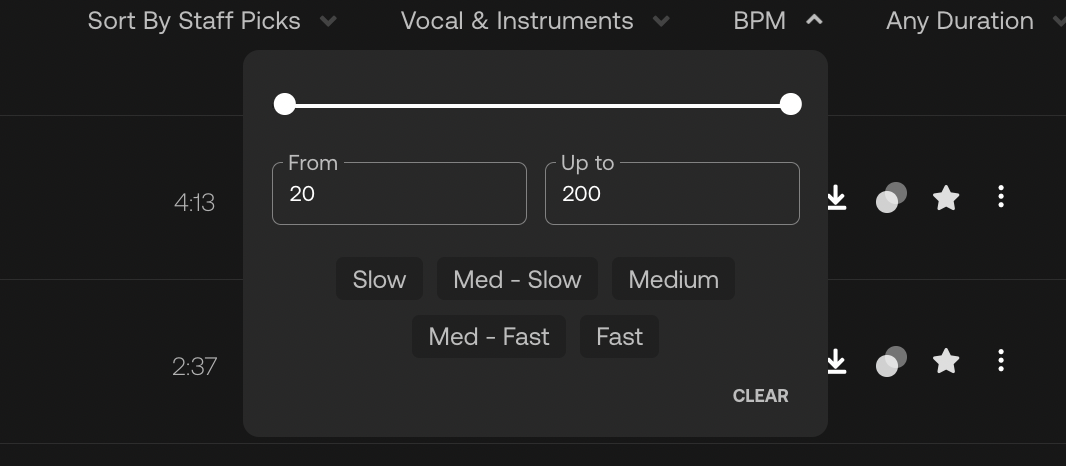Select the Fast tempo chip
The height and width of the screenshot is (466, 1066).
(619, 337)
